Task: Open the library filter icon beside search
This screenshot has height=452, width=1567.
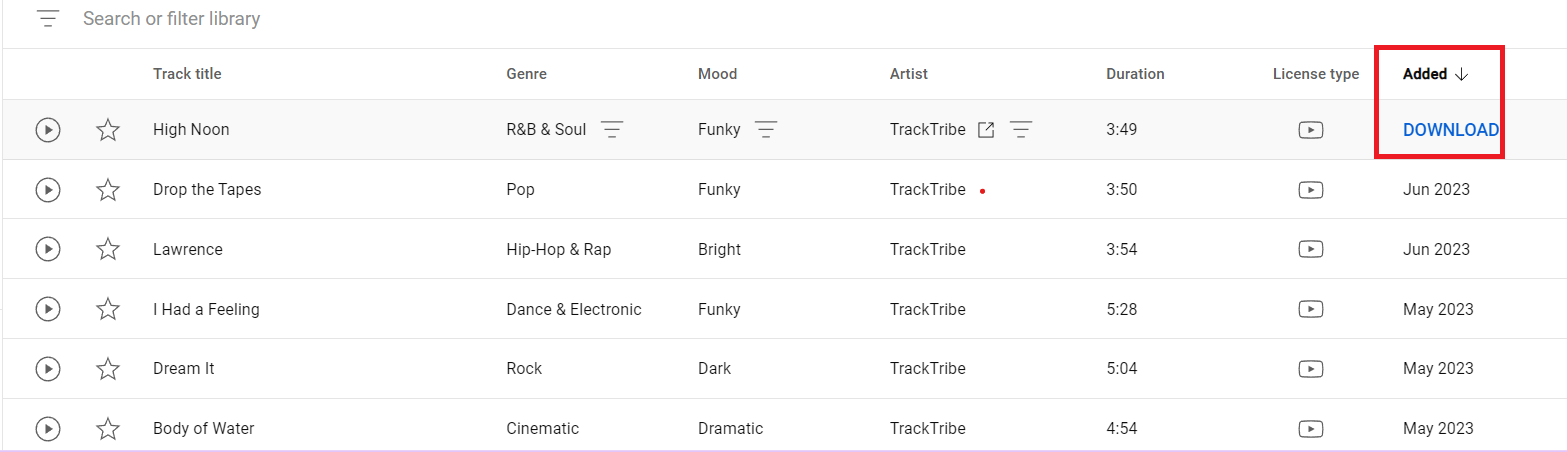Action: point(48,19)
